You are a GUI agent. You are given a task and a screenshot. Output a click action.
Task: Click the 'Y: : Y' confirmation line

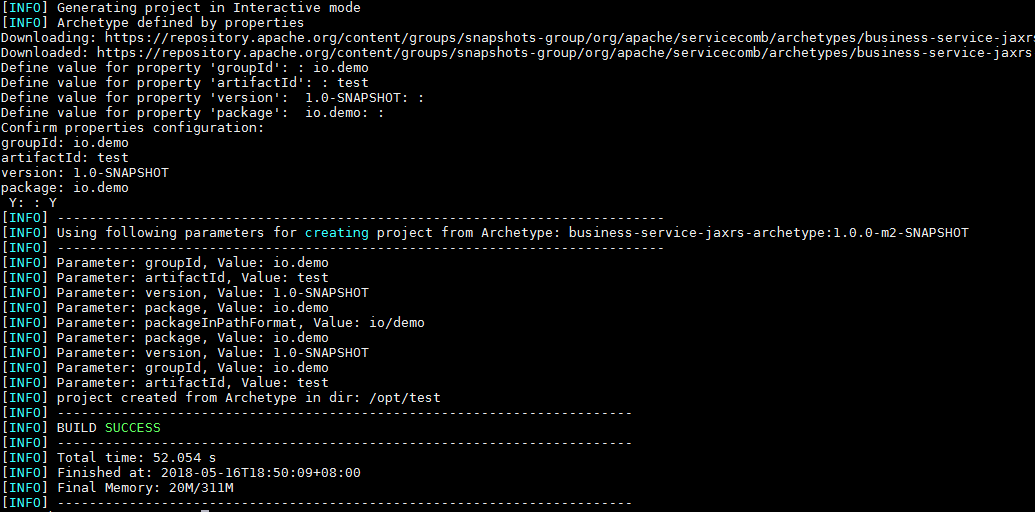click(x=32, y=202)
